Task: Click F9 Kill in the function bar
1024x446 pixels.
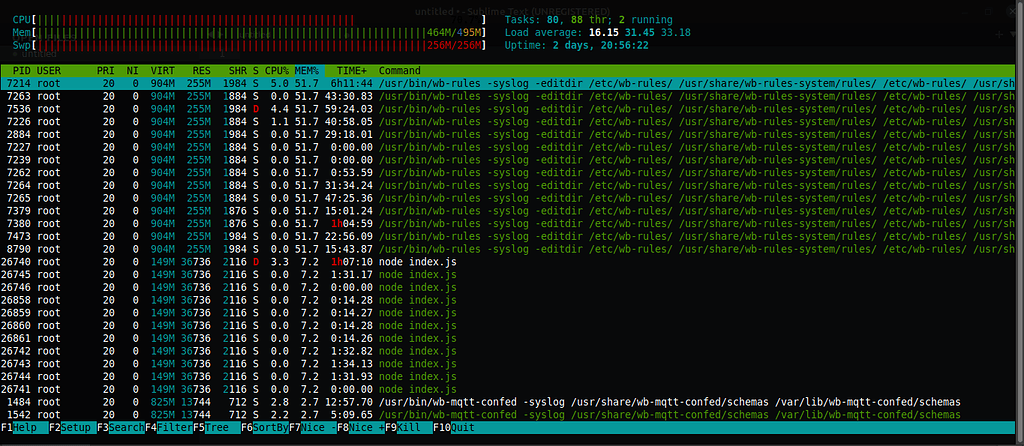Action: point(406,429)
